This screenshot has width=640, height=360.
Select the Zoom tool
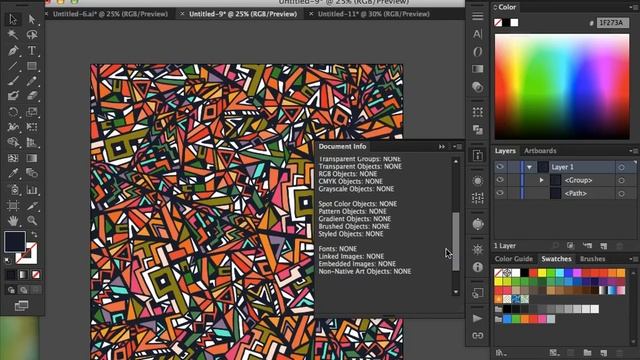click(x=32, y=221)
